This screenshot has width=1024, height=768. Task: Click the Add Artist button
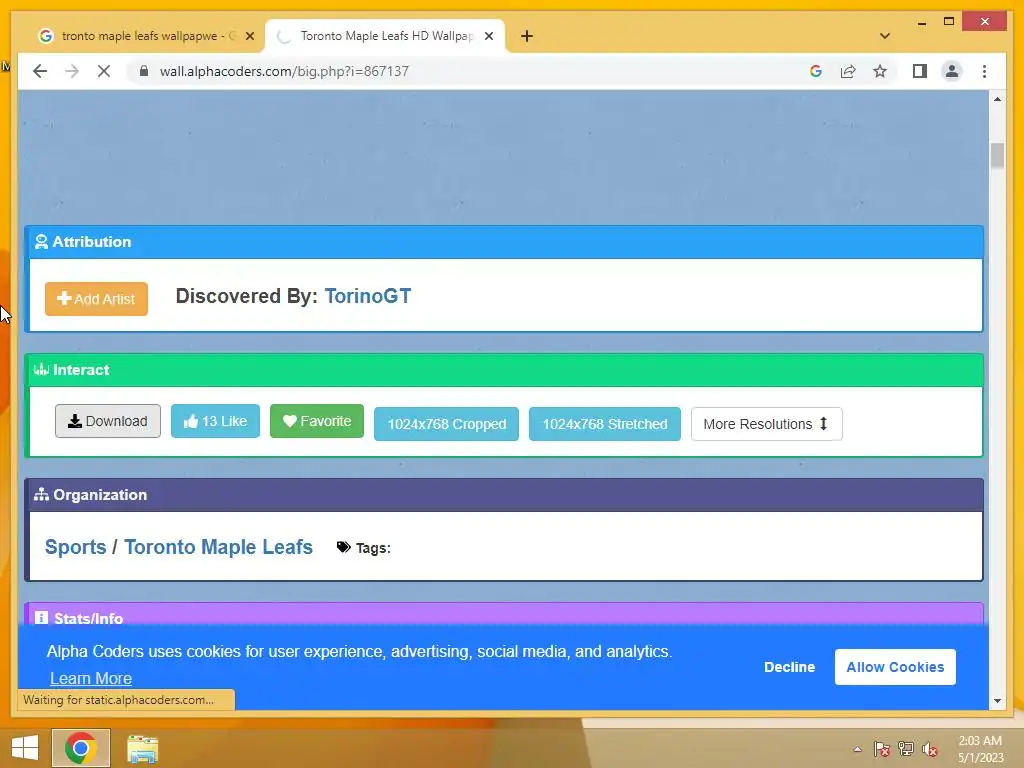96,299
